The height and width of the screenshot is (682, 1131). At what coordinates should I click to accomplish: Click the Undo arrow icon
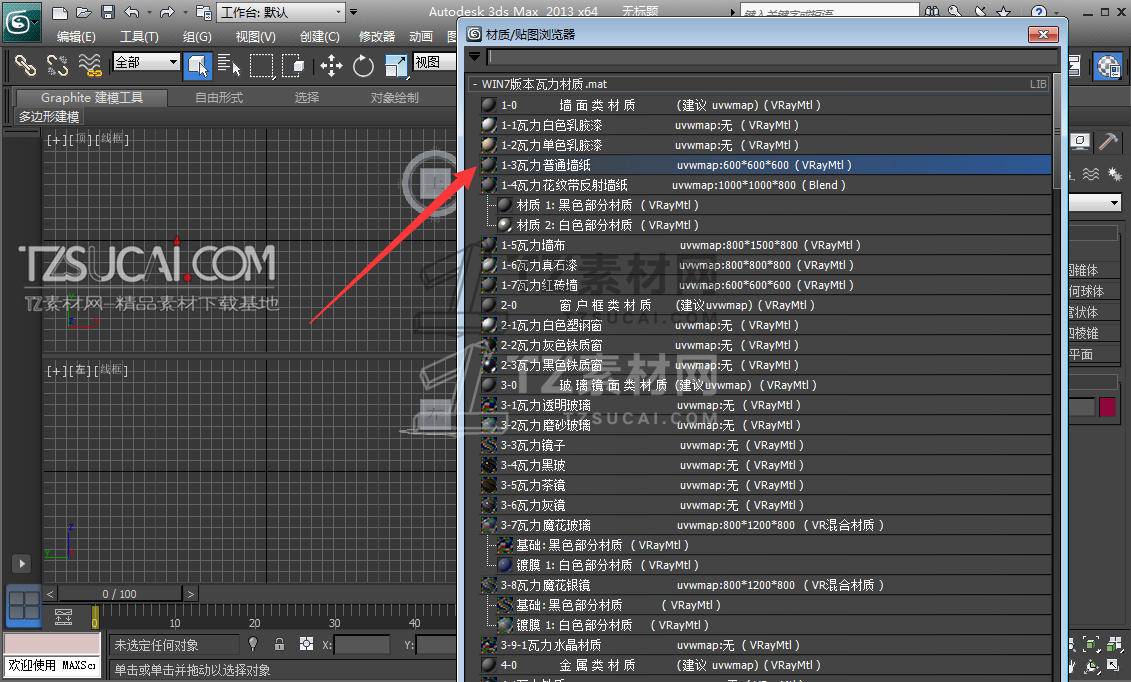pos(131,12)
